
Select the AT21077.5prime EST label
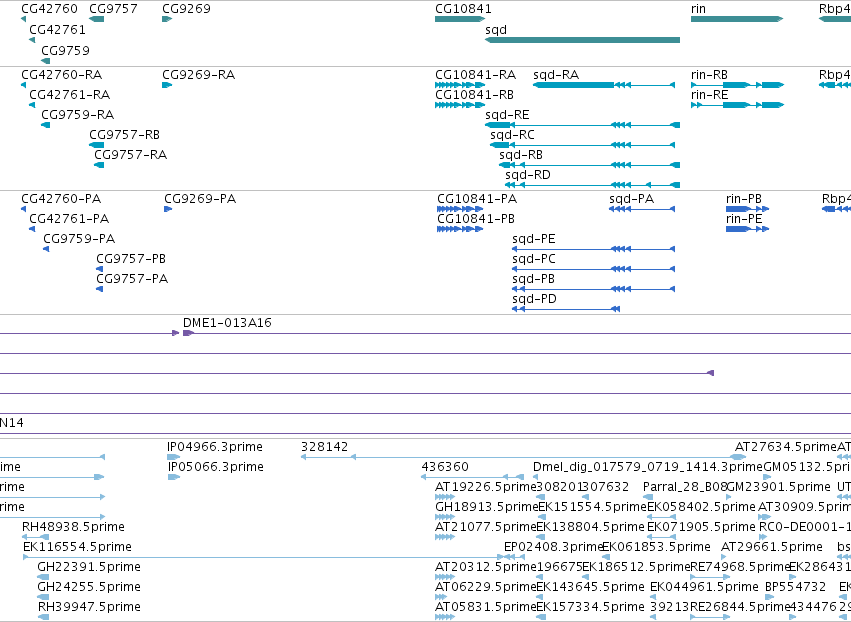point(486,527)
